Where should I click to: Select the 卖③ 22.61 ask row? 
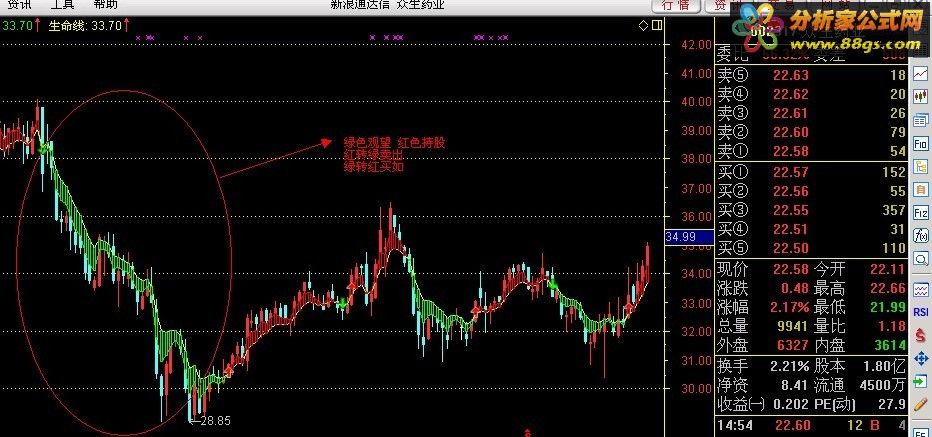click(811, 113)
